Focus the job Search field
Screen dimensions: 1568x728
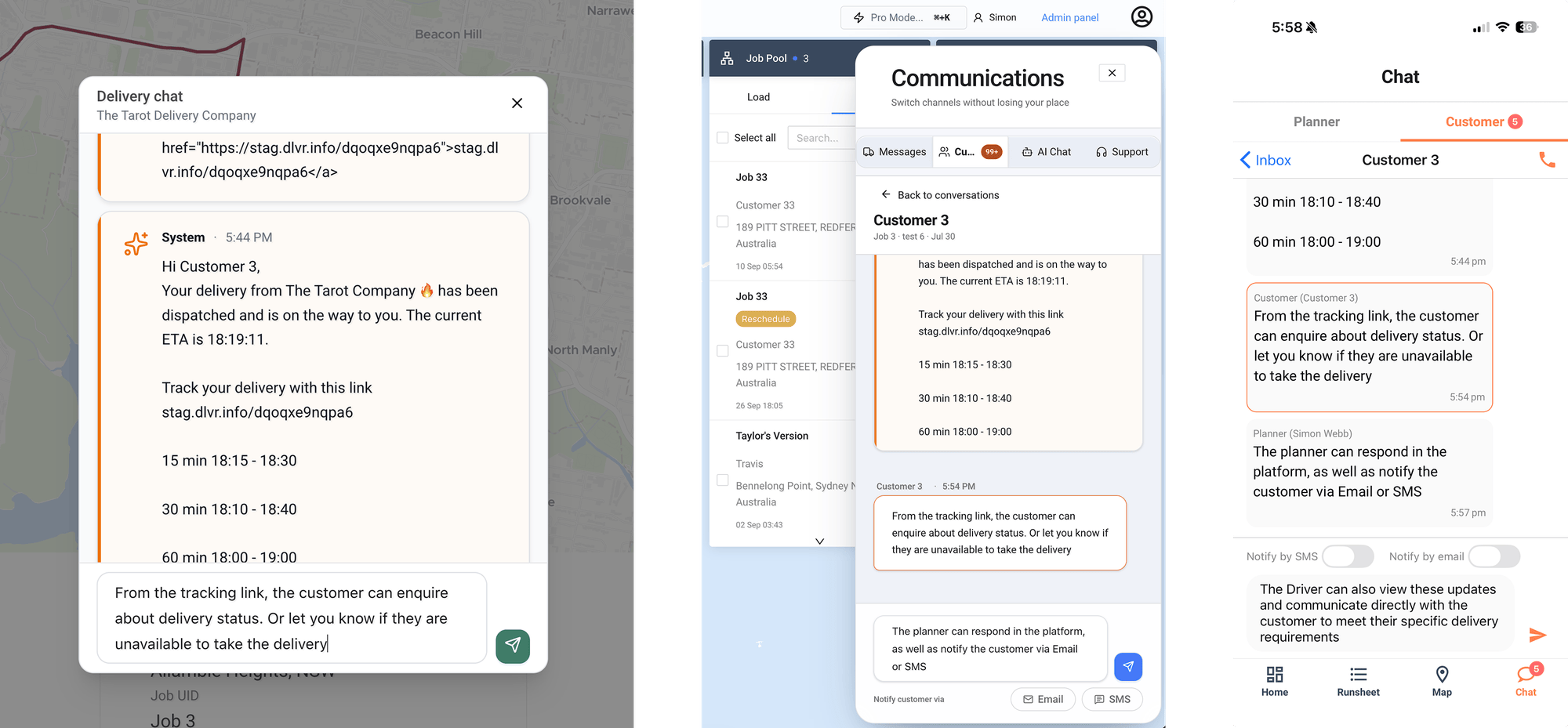click(x=822, y=138)
